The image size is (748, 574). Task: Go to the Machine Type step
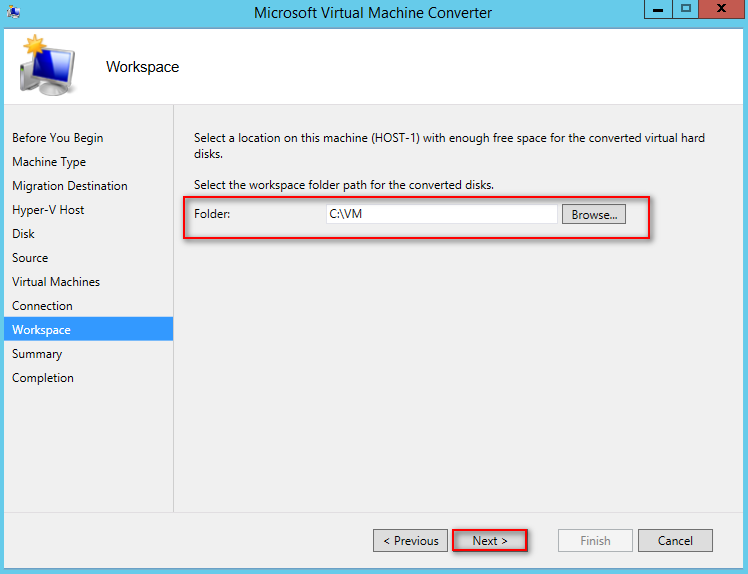click(x=49, y=162)
